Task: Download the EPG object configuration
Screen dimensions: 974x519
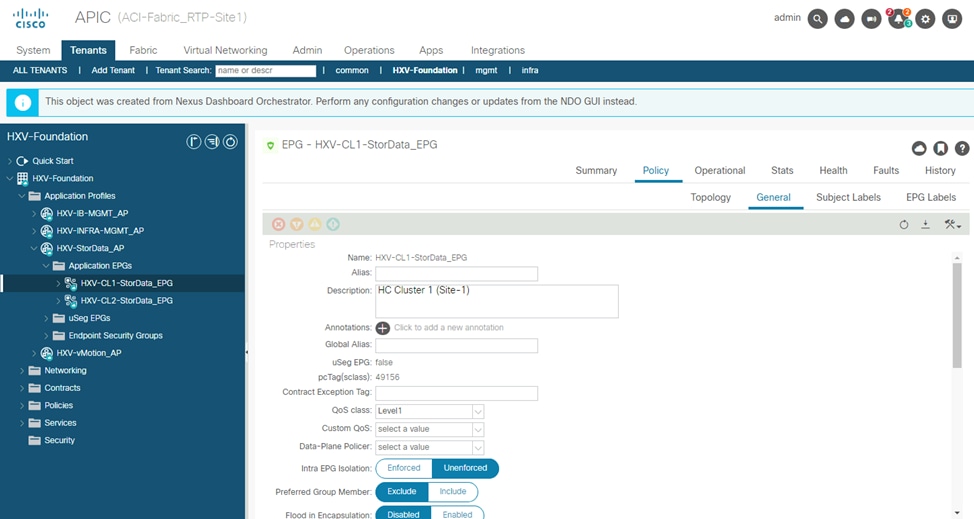Action: click(926, 224)
